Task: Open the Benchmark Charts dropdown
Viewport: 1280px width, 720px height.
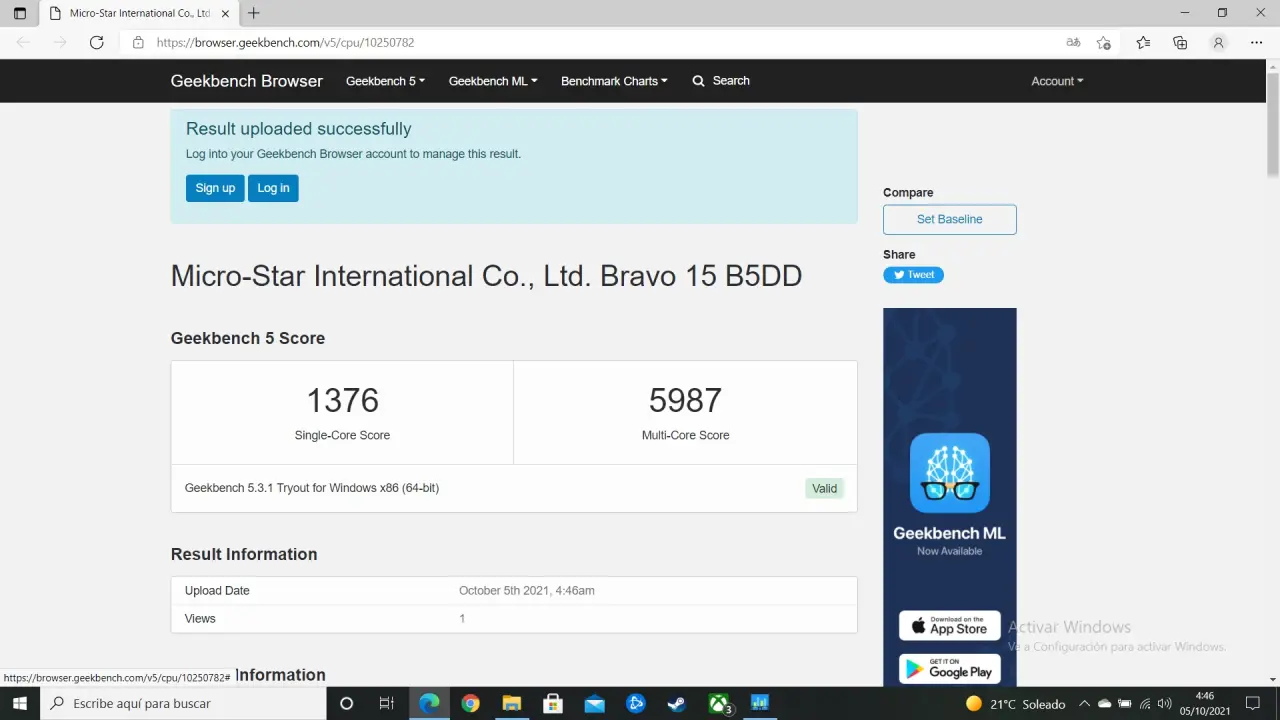Action: tap(614, 81)
